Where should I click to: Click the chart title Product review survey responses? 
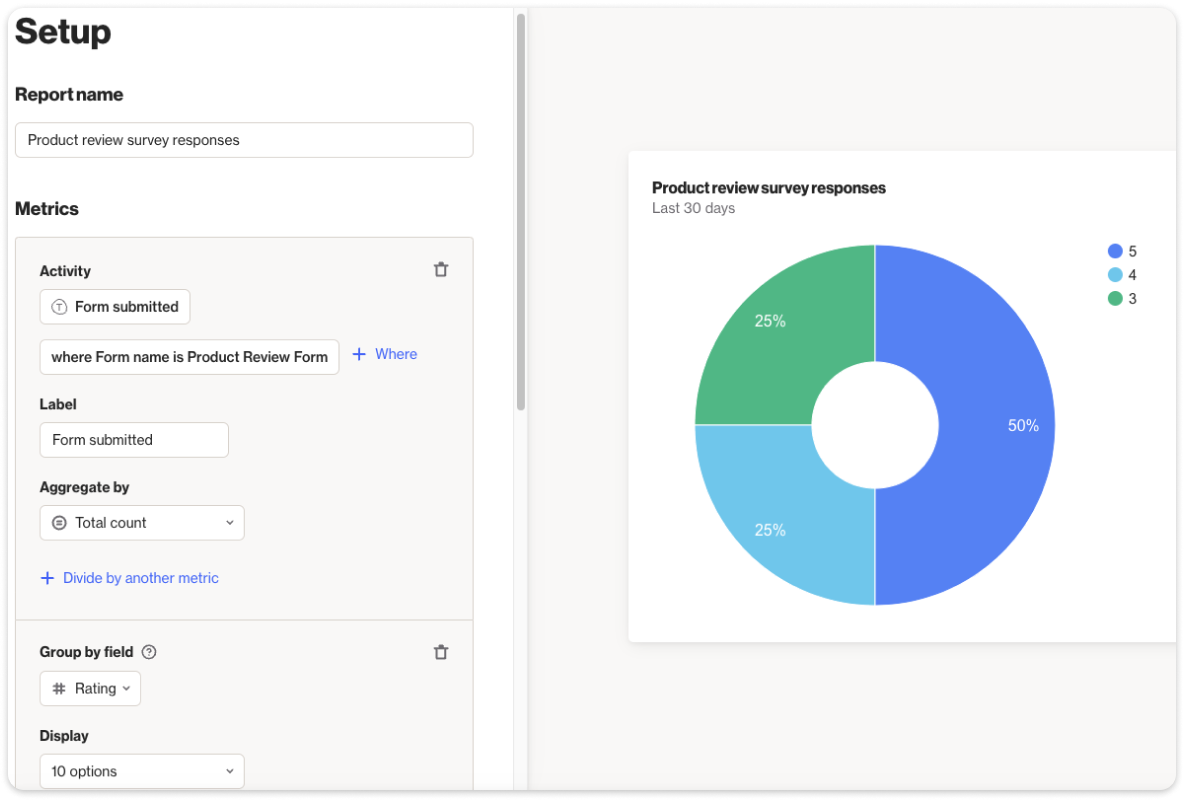769,188
